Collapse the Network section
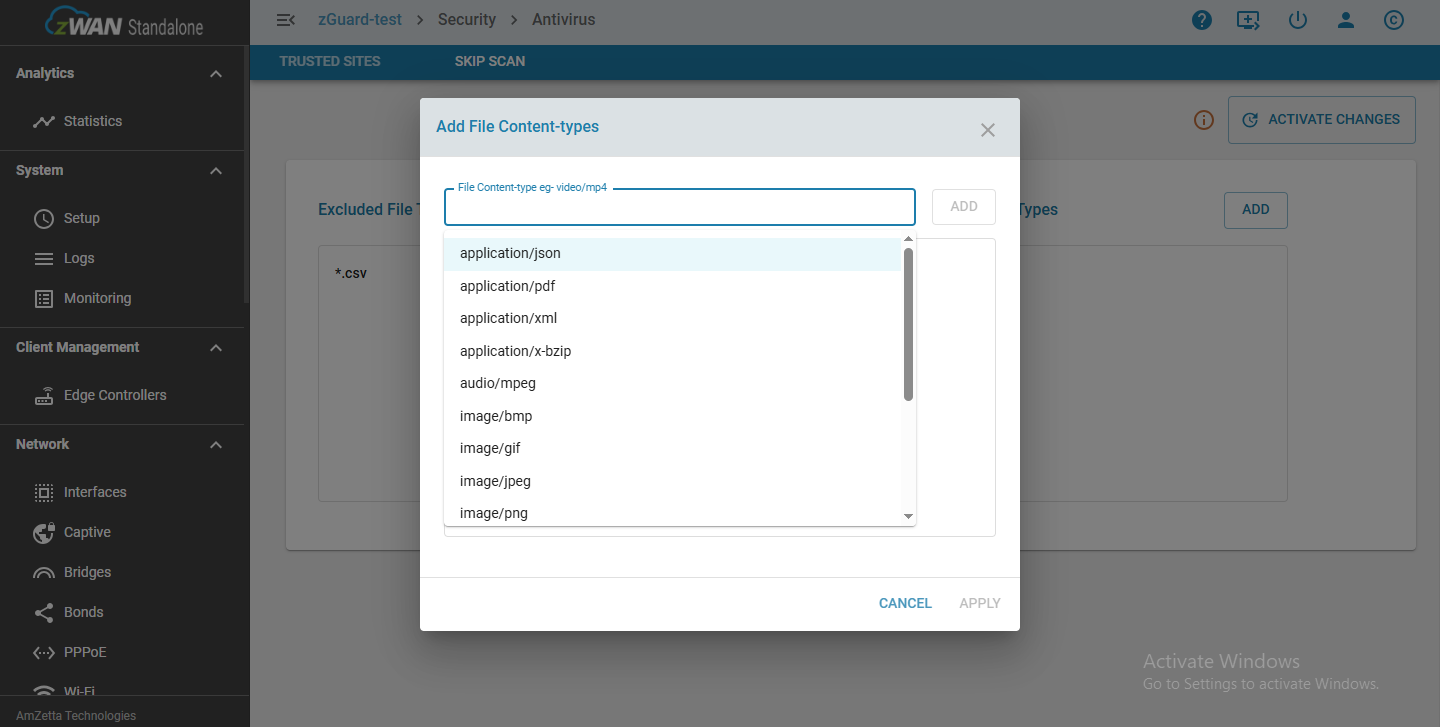Viewport: 1440px width, 727px height. click(215, 444)
